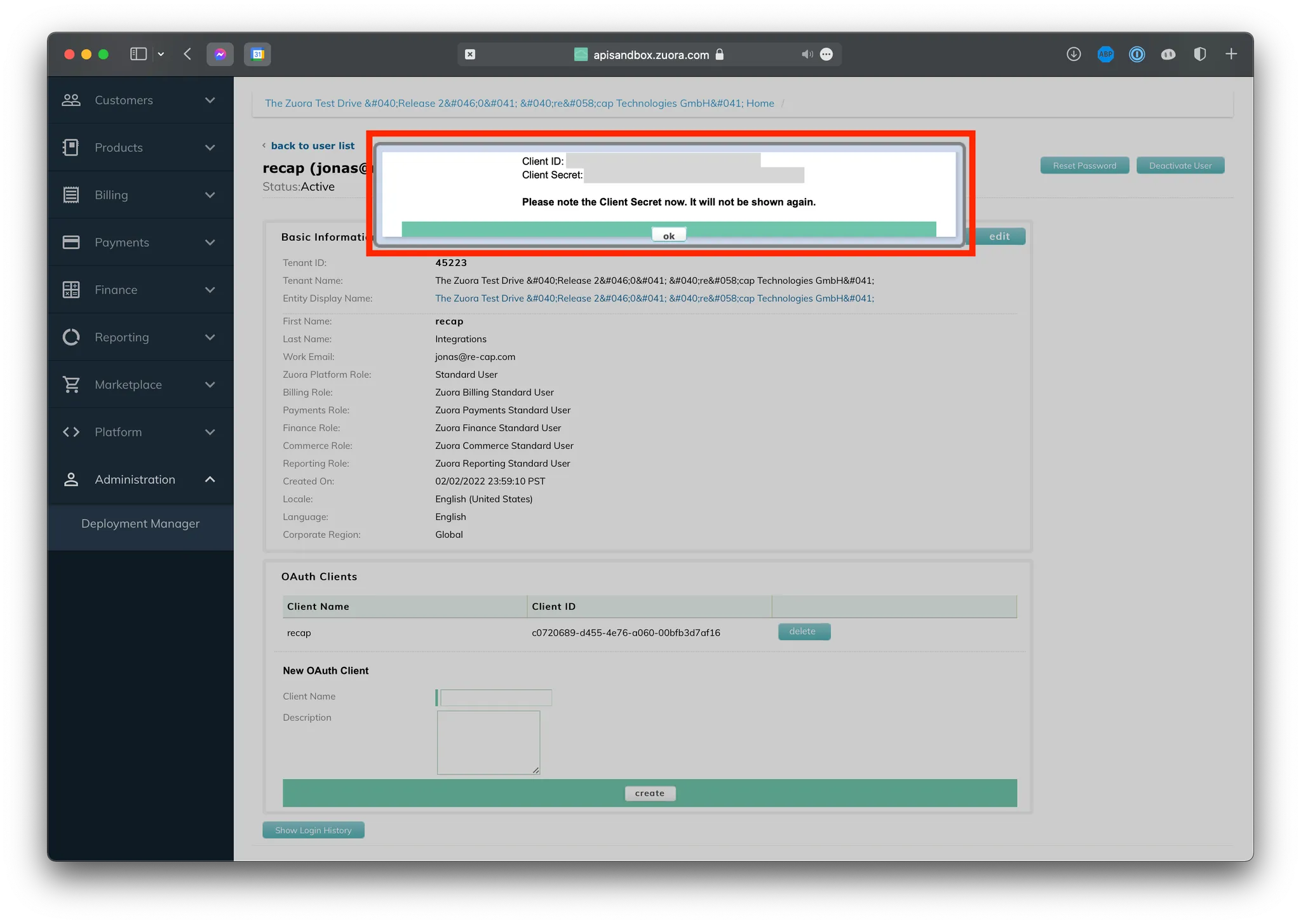Open the tab group dropdown chevron
Image resolution: width=1301 pixels, height=924 pixels.
click(161, 54)
